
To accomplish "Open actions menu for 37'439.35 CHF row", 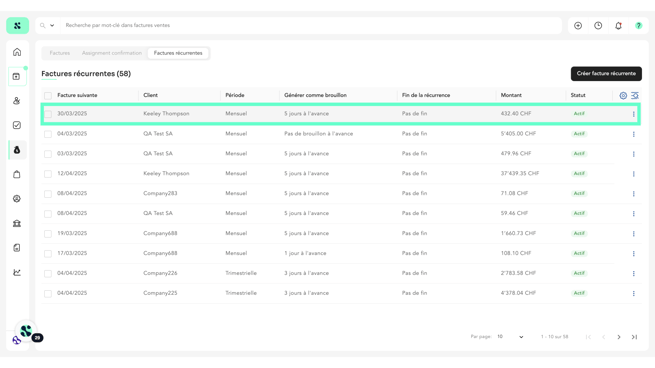I will point(633,174).
